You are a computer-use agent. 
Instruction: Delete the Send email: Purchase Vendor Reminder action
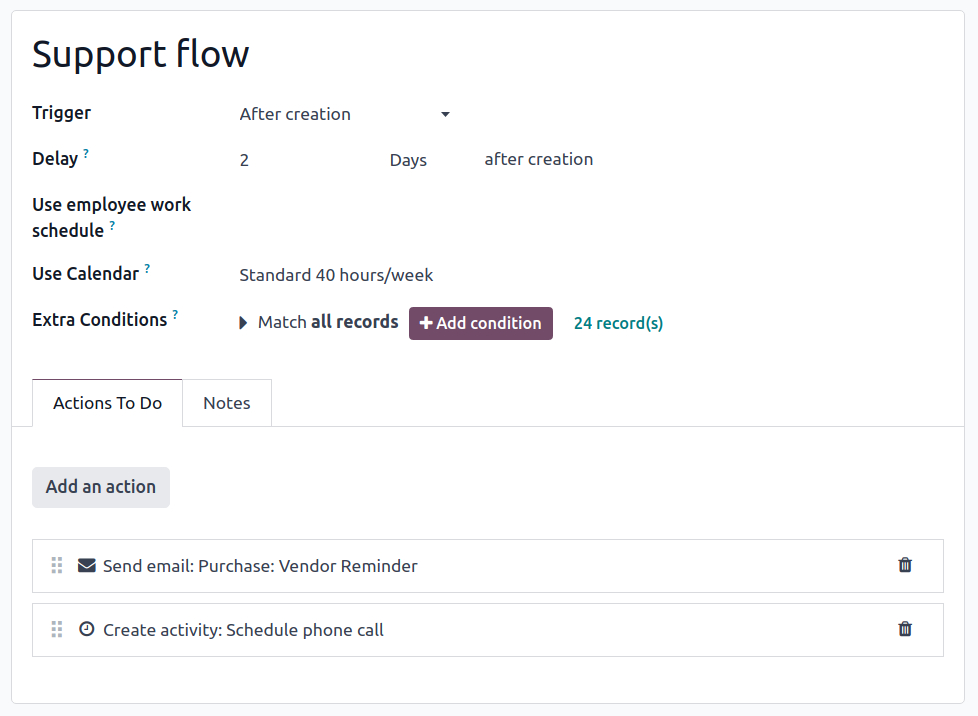click(904, 565)
